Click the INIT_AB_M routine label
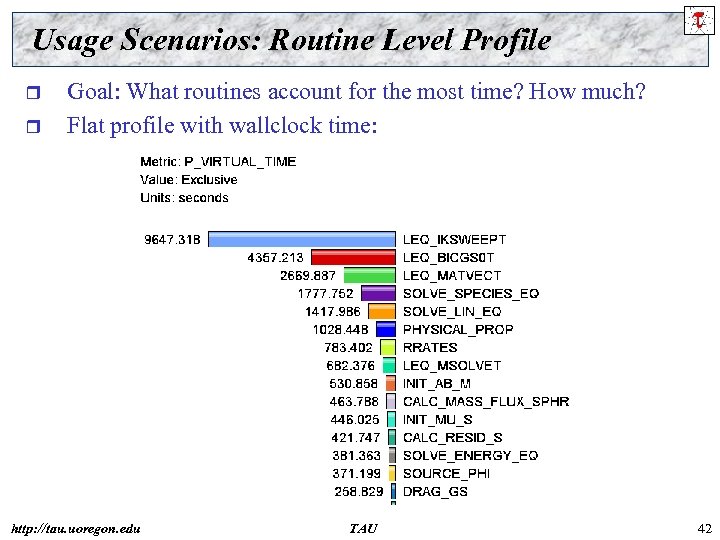This screenshot has width=720, height=540. pos(436,383)
